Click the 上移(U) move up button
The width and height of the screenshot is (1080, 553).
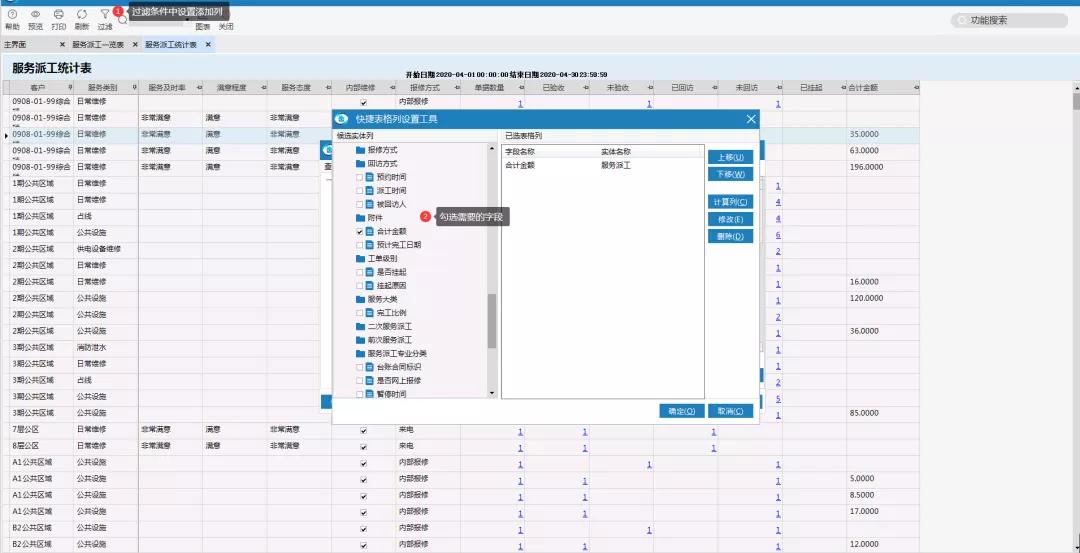[730, 157]
